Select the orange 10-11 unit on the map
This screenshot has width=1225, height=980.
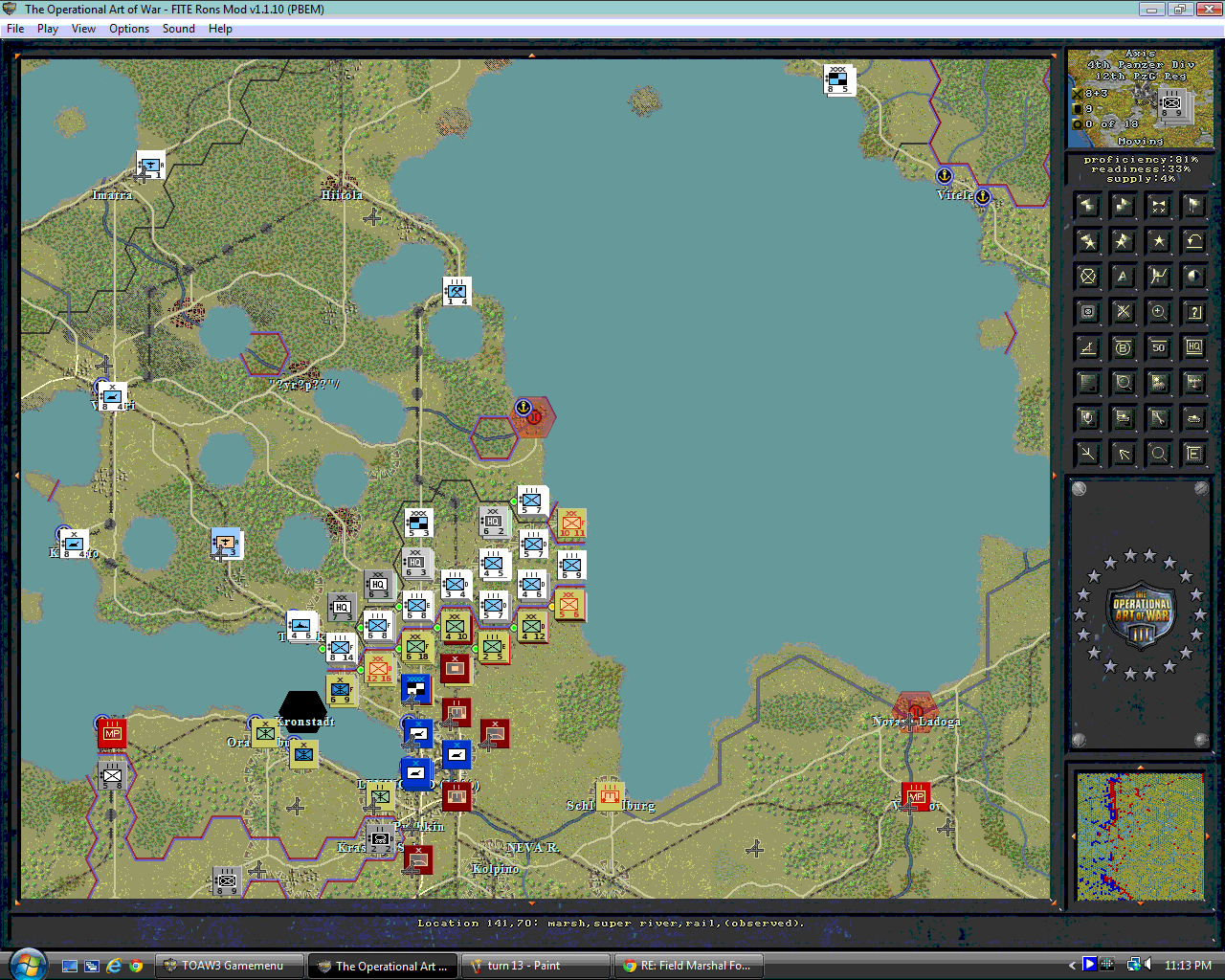(x=571, y=523)
